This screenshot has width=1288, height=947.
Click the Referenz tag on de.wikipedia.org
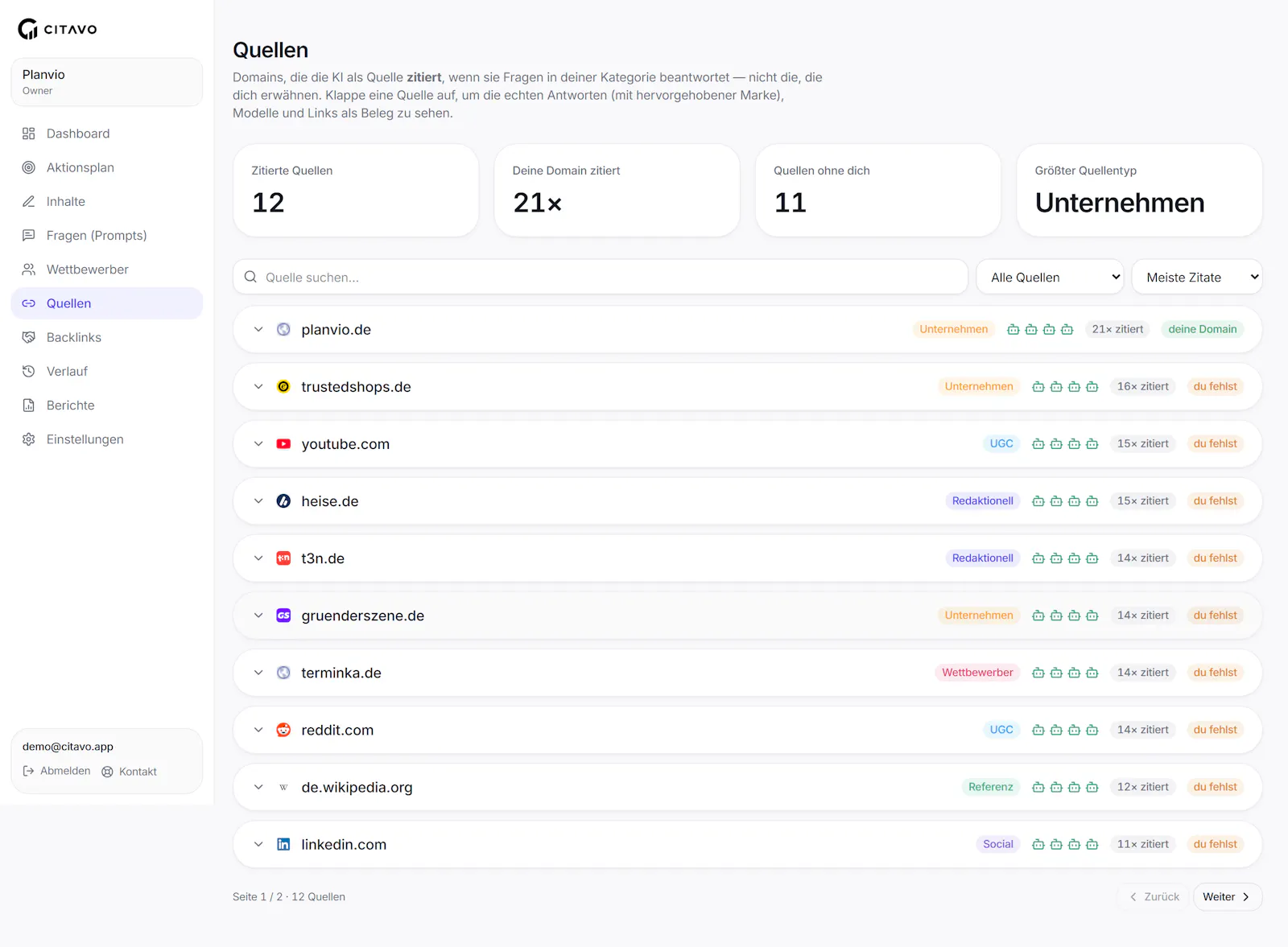tap(991, 787)
